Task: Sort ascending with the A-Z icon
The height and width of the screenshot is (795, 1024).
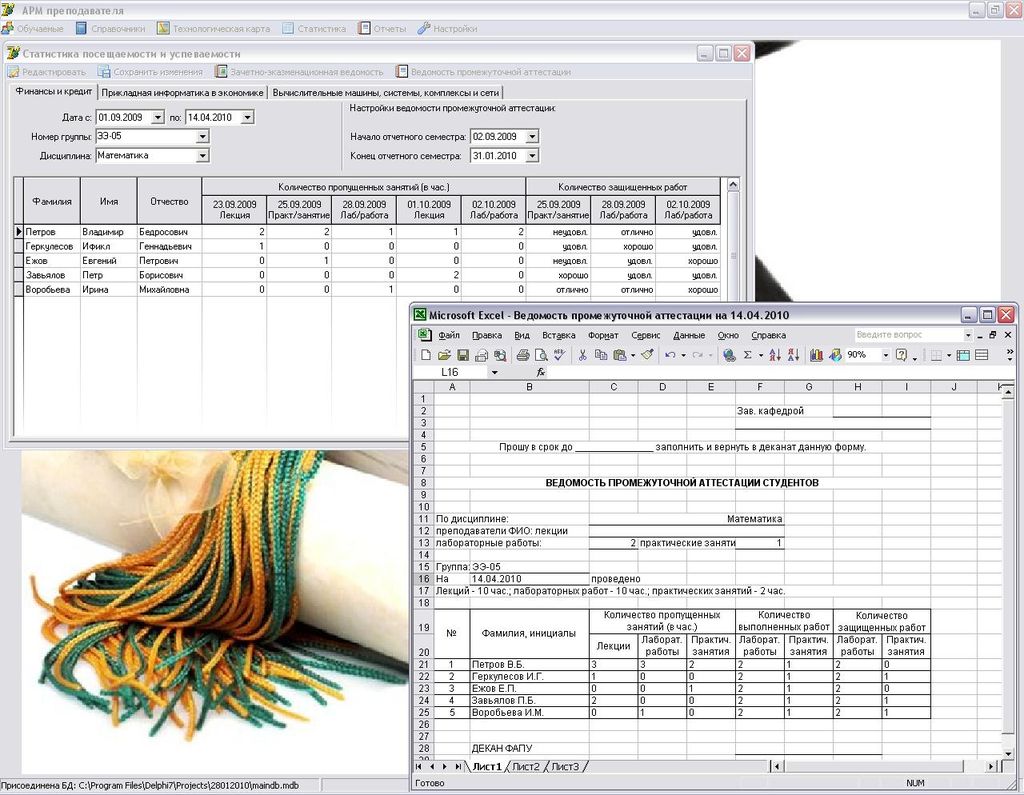Action: [775, 355]
